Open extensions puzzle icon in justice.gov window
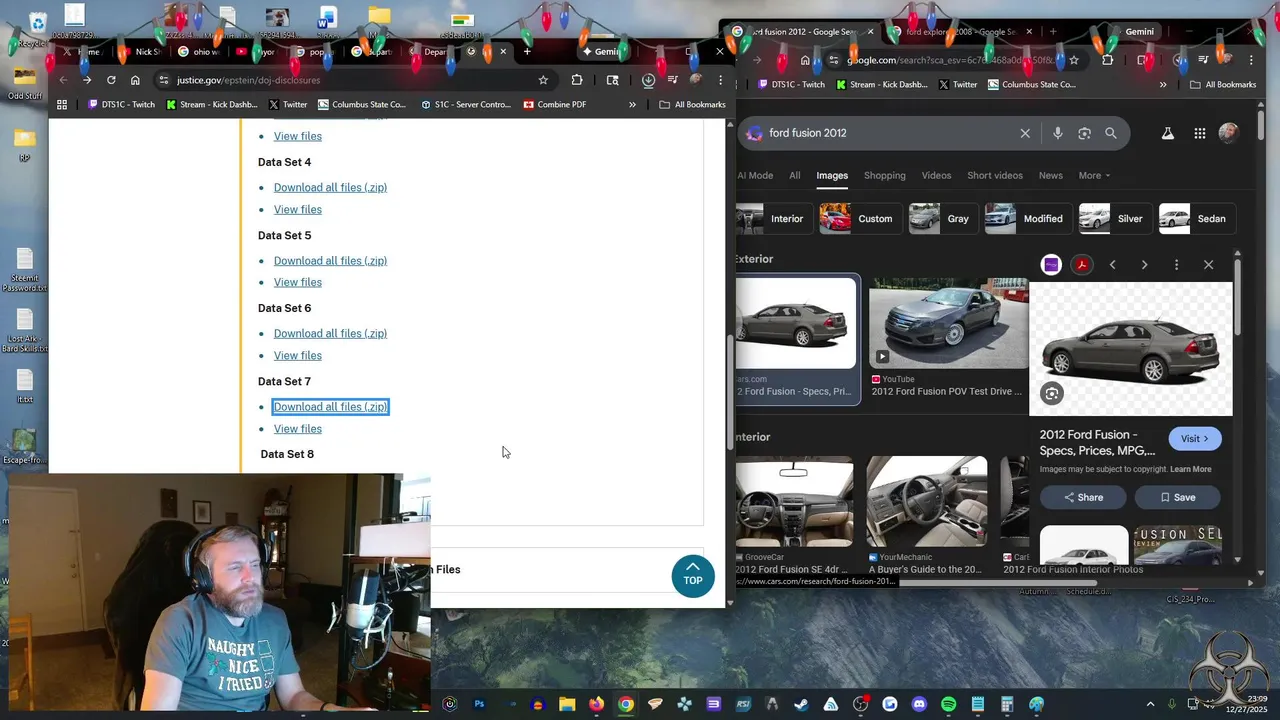The height and width of the screenshot is (720, 1280). click(x=577, y=80)
